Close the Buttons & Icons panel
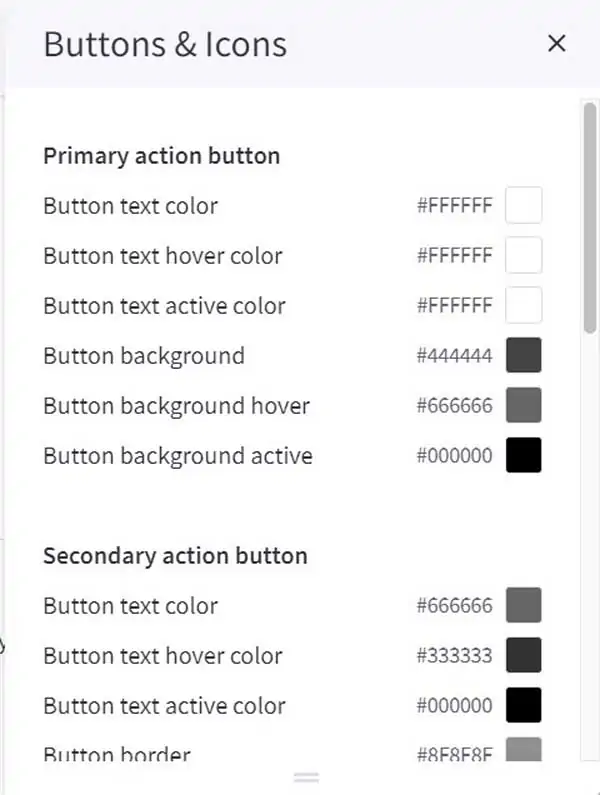This screenshot has height=795, width=600. [556, 44]
